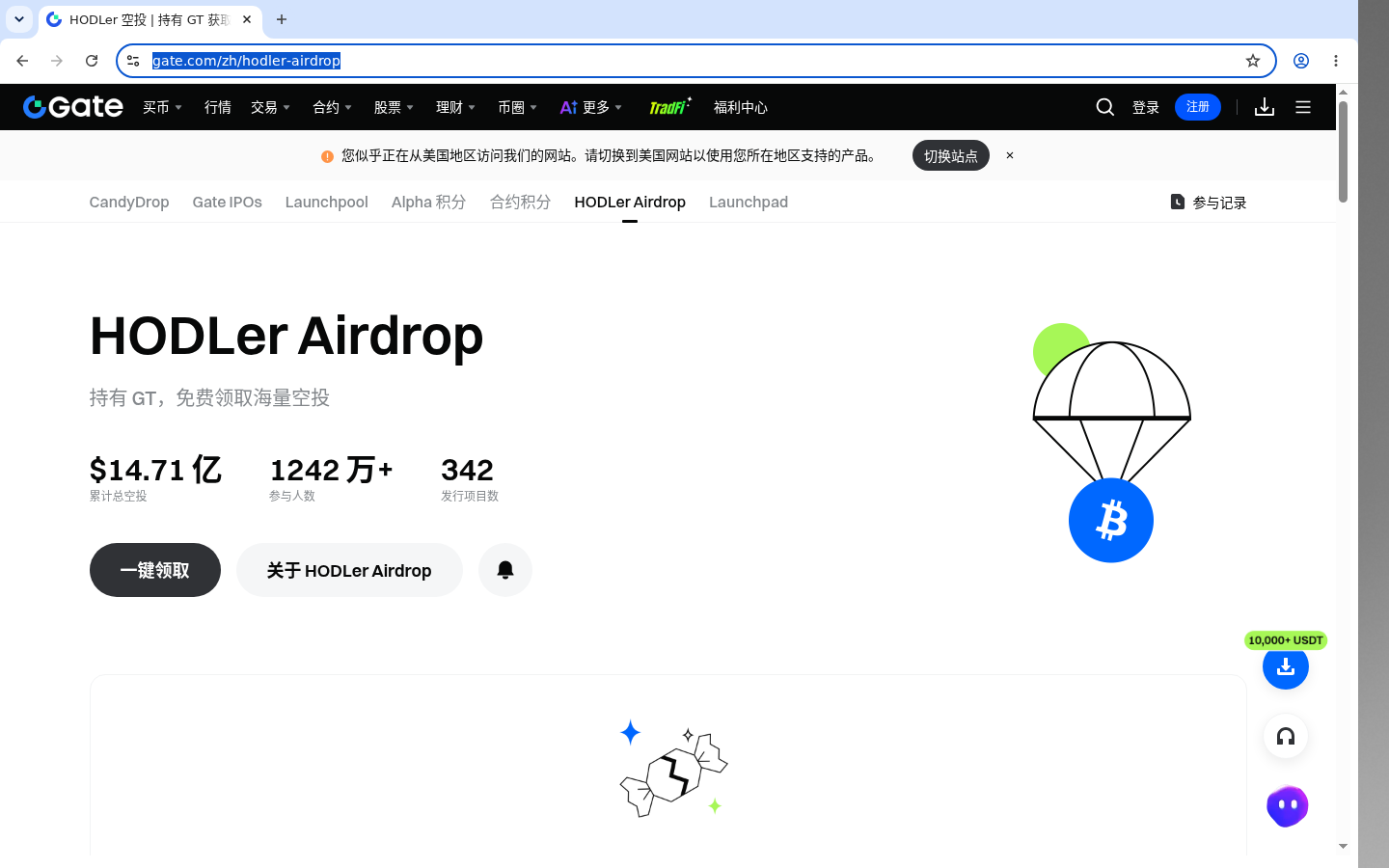Click the scrollbar down arrow
1389x868 pixels.
click(x=1343, y=846)
